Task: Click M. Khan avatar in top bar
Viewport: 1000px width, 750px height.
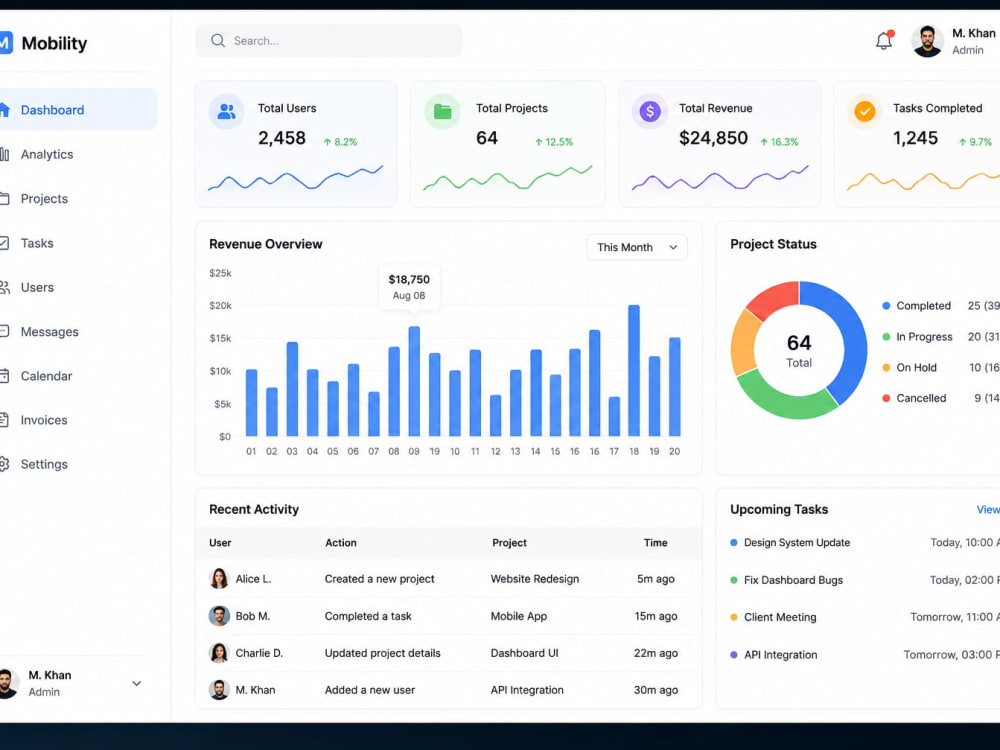Action: [x=927, y=41]
